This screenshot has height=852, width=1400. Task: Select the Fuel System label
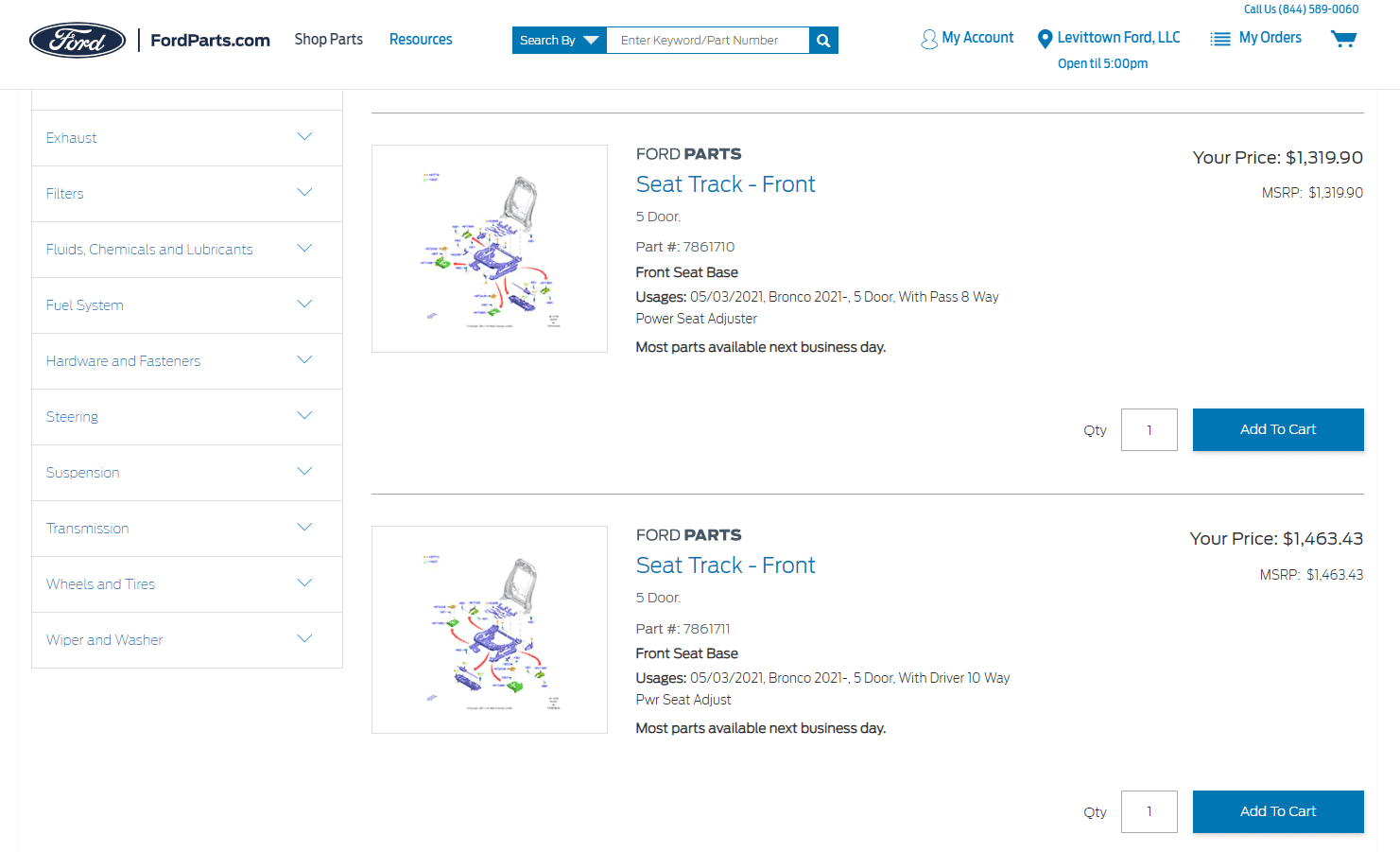[x=85, y=305]
